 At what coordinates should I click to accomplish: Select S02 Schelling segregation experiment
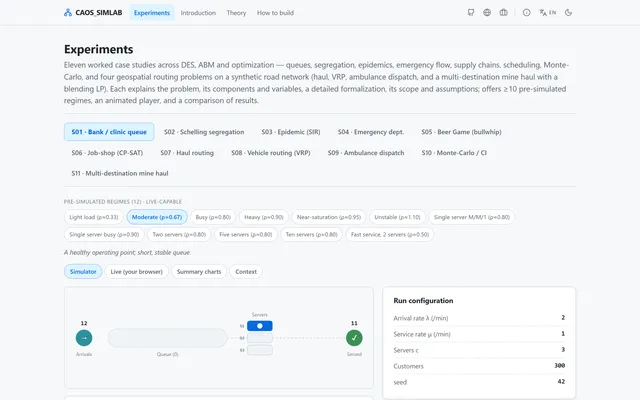tap(204, 132)
